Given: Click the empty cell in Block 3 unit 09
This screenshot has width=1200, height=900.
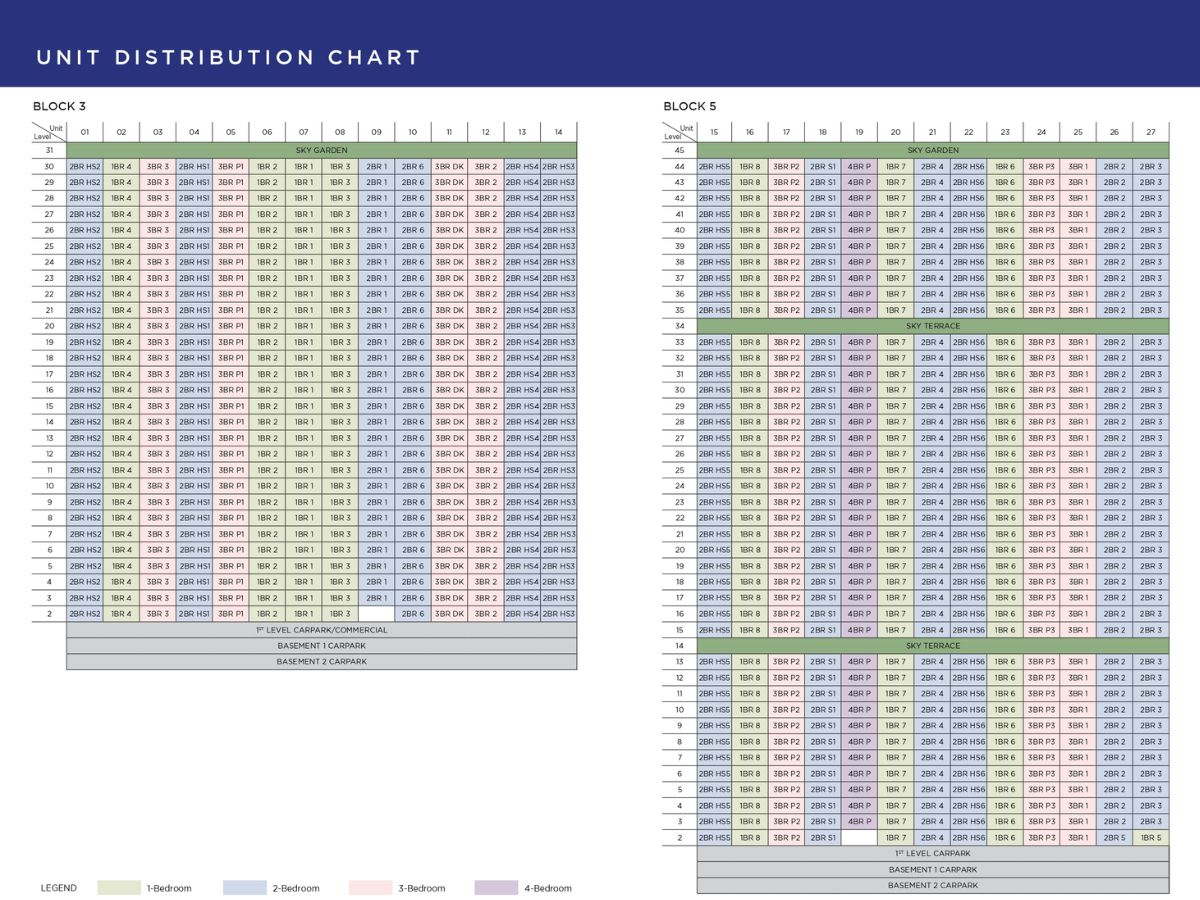Looking at the screenshot, I should coord(376,614).
